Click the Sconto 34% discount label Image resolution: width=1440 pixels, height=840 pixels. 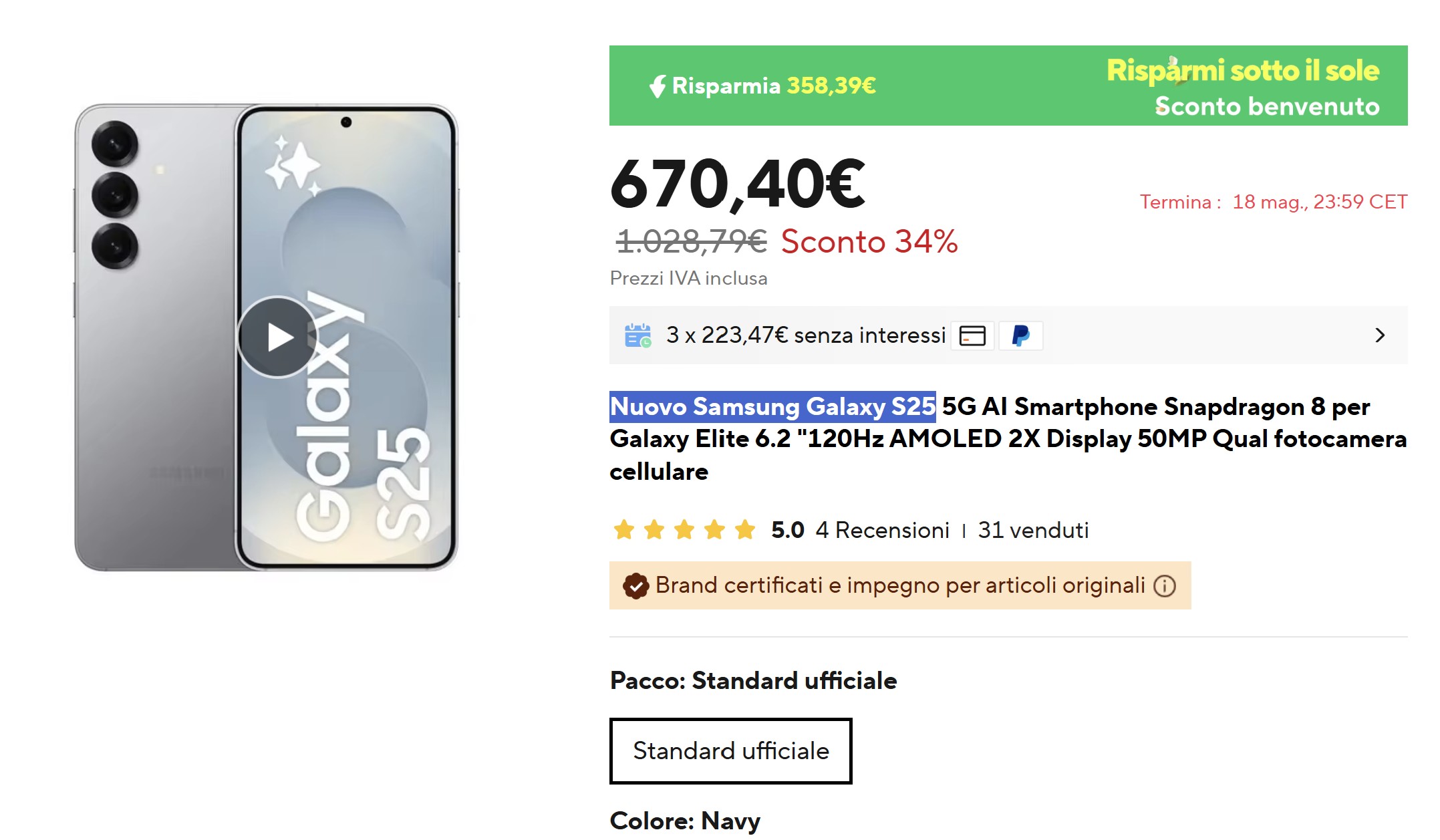(869, 242)
